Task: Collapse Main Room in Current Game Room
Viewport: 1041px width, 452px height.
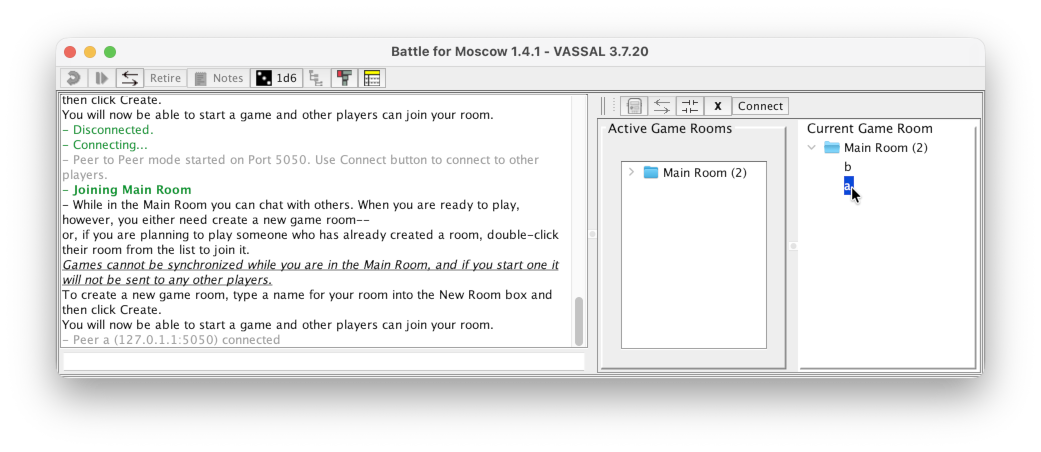Action: coord(813,148)
